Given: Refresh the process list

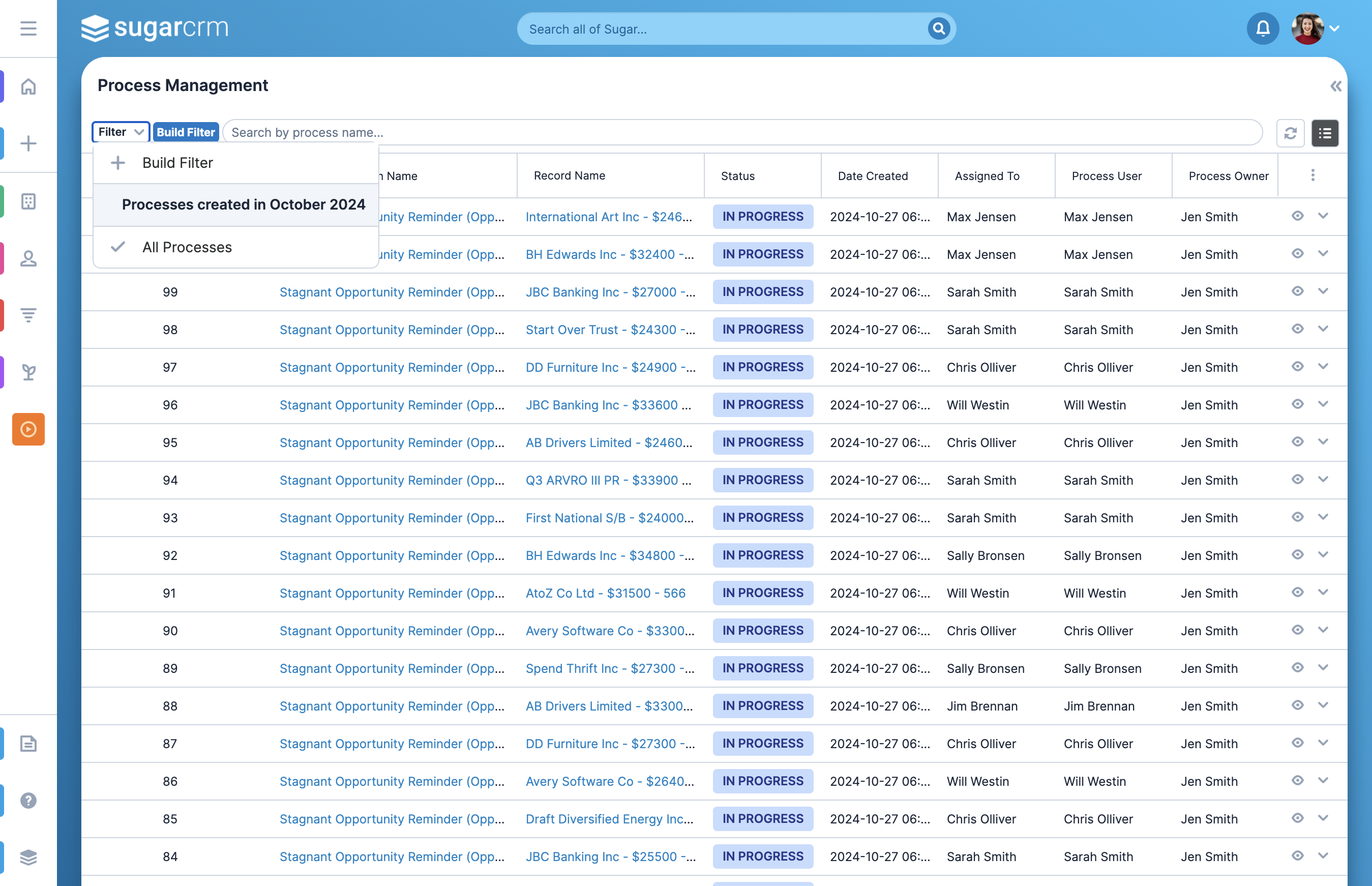Looking at the screenshot, I should click(1290, 133).
